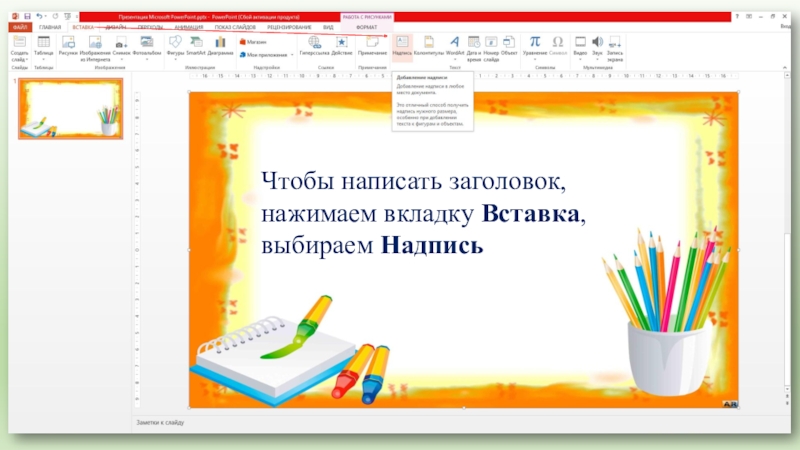Screen dimensions: 800x450
Task: Click the Гиперссылка (Hyperlink) icon
Action: tap(315, 46)
